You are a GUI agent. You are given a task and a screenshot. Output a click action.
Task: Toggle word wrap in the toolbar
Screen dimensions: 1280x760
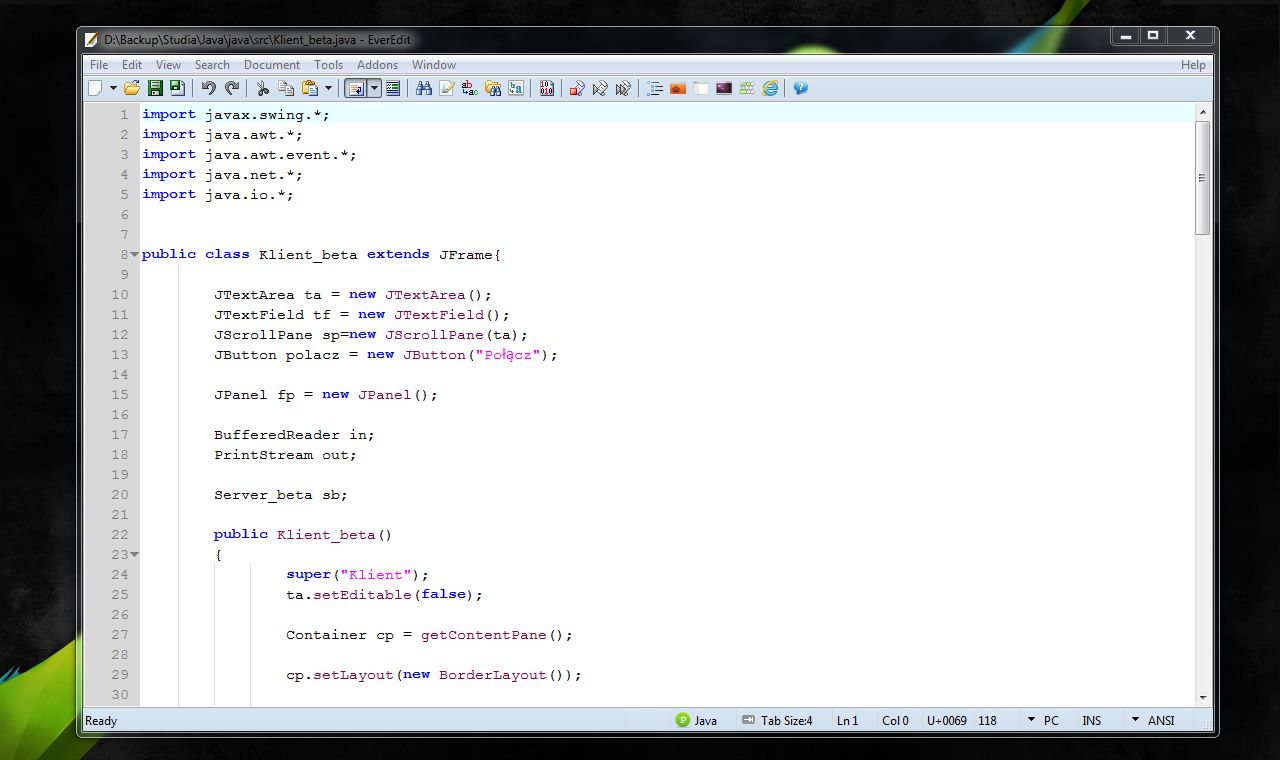coord(358,88)
